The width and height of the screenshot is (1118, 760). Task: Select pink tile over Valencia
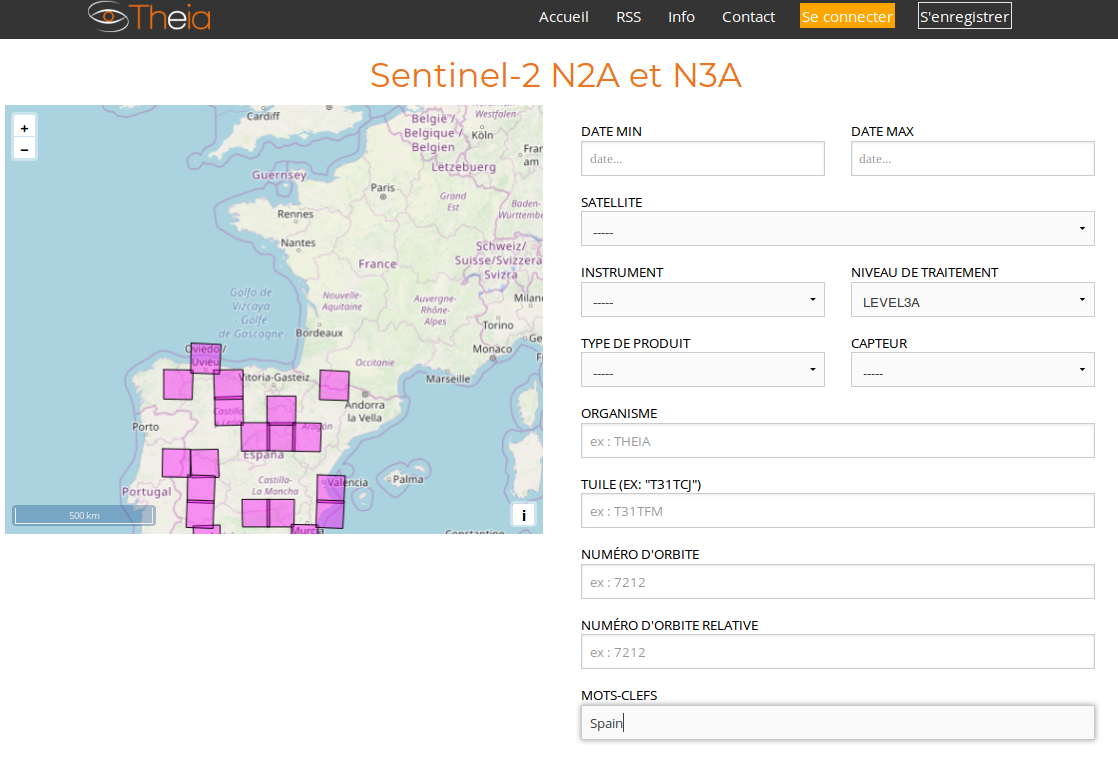[x=331, y=488]
